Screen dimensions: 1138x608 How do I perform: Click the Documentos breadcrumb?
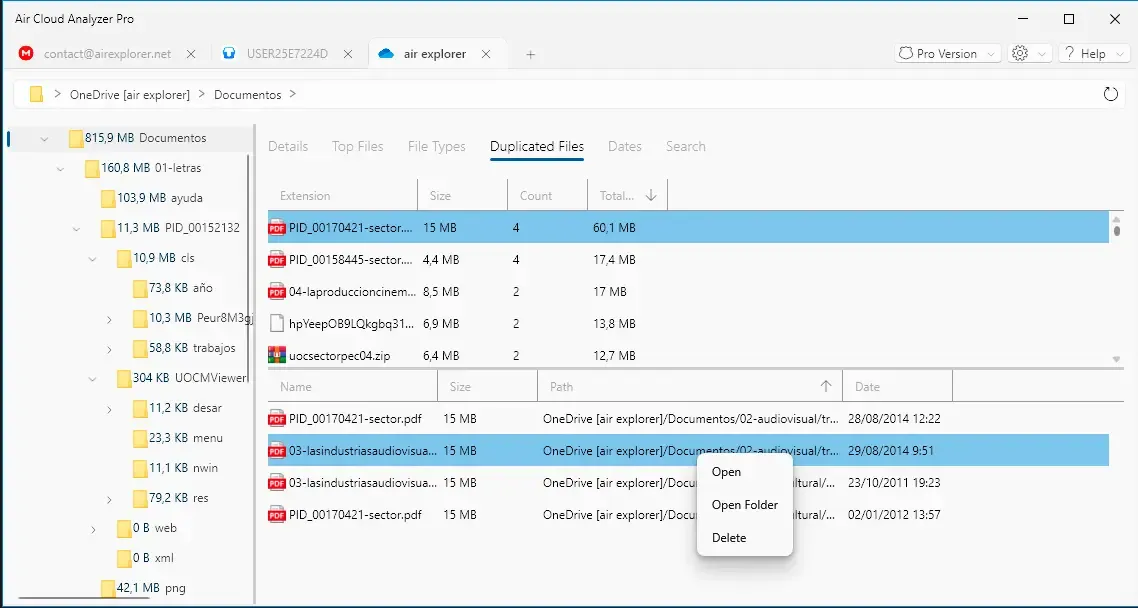coord(247,94)
